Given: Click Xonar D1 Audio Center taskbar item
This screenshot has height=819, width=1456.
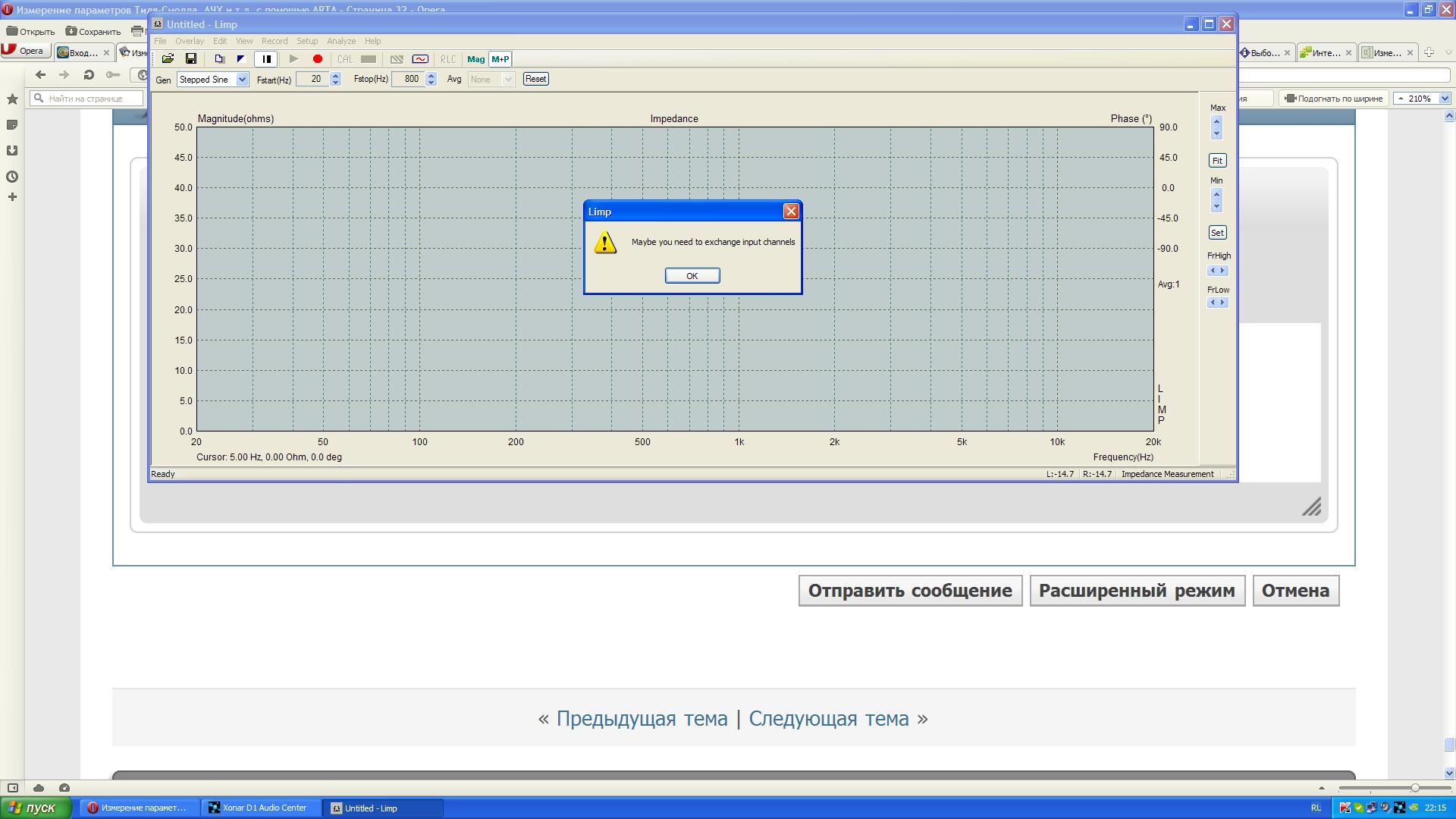Looking at the screenshot, I should click(262, 808).
